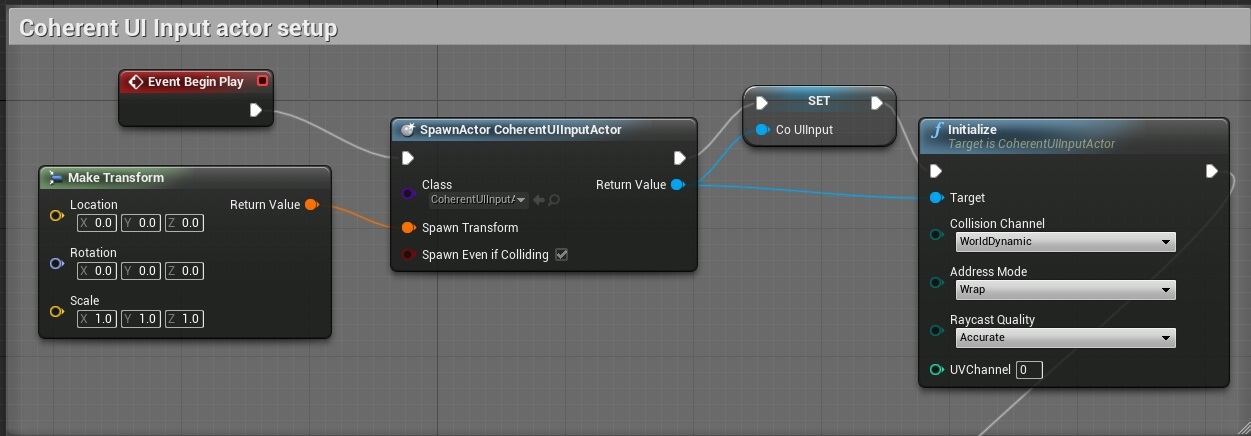The width and height of the screenshot is (1251, 436).
Task: Click the red delegate pin on Event Begin Play
Action: click(x=262, y=81)
